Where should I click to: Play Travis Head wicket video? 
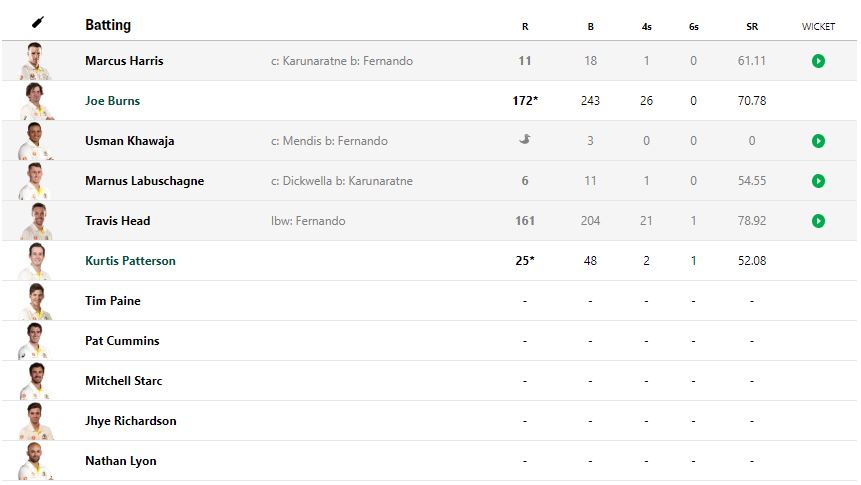(x=818, y=221)
